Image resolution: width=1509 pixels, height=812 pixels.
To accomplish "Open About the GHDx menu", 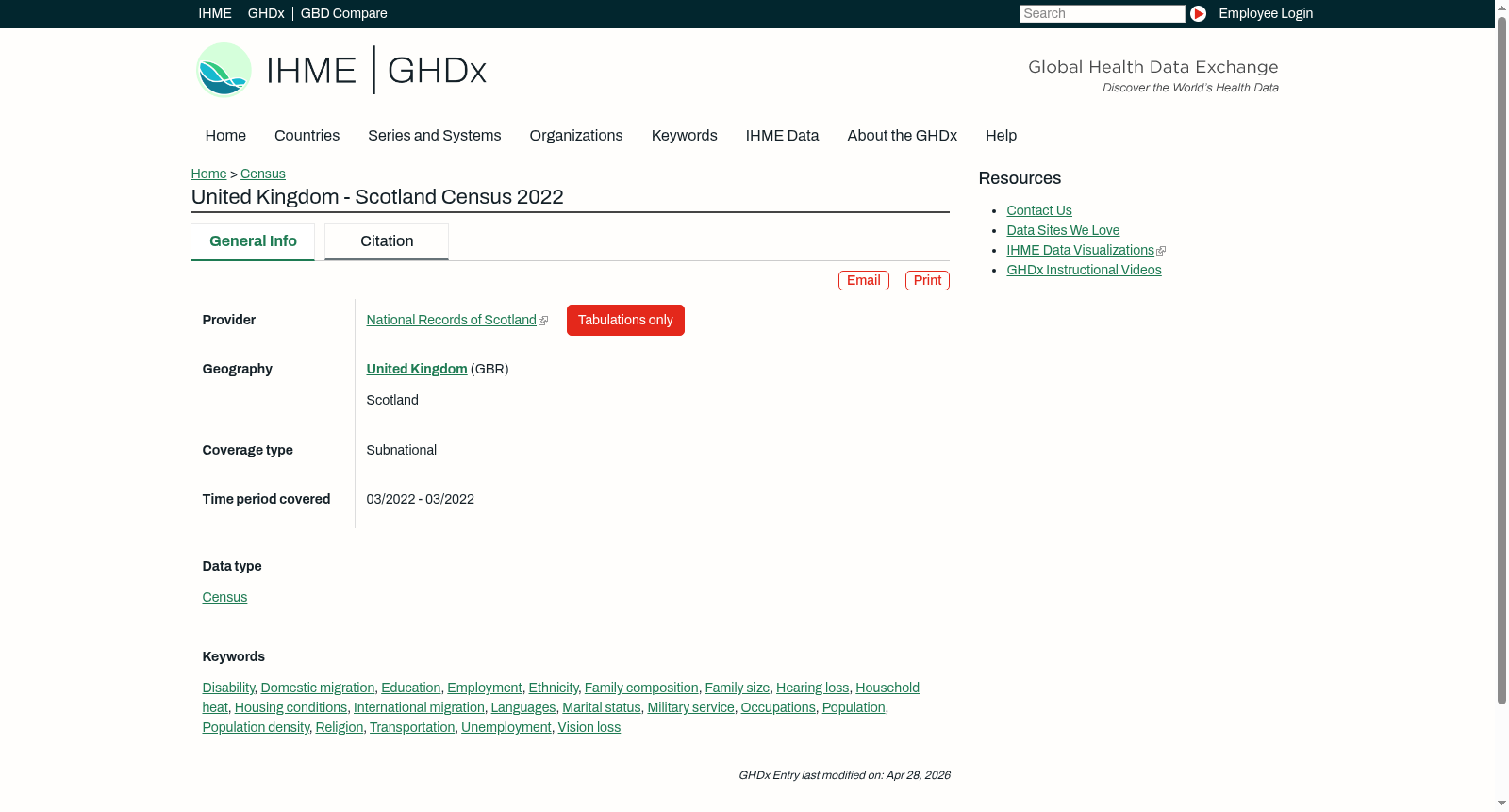I will point(902,135).
